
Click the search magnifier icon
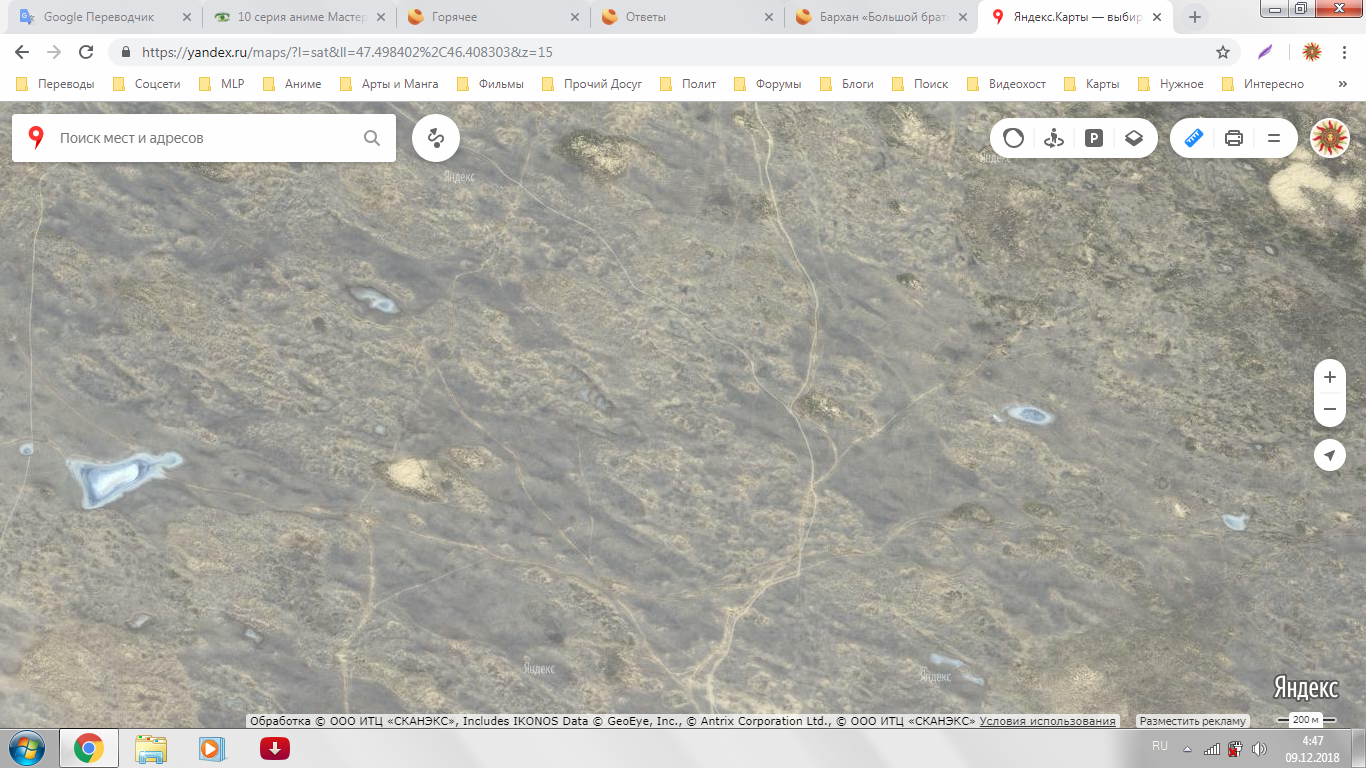[372, 138]
